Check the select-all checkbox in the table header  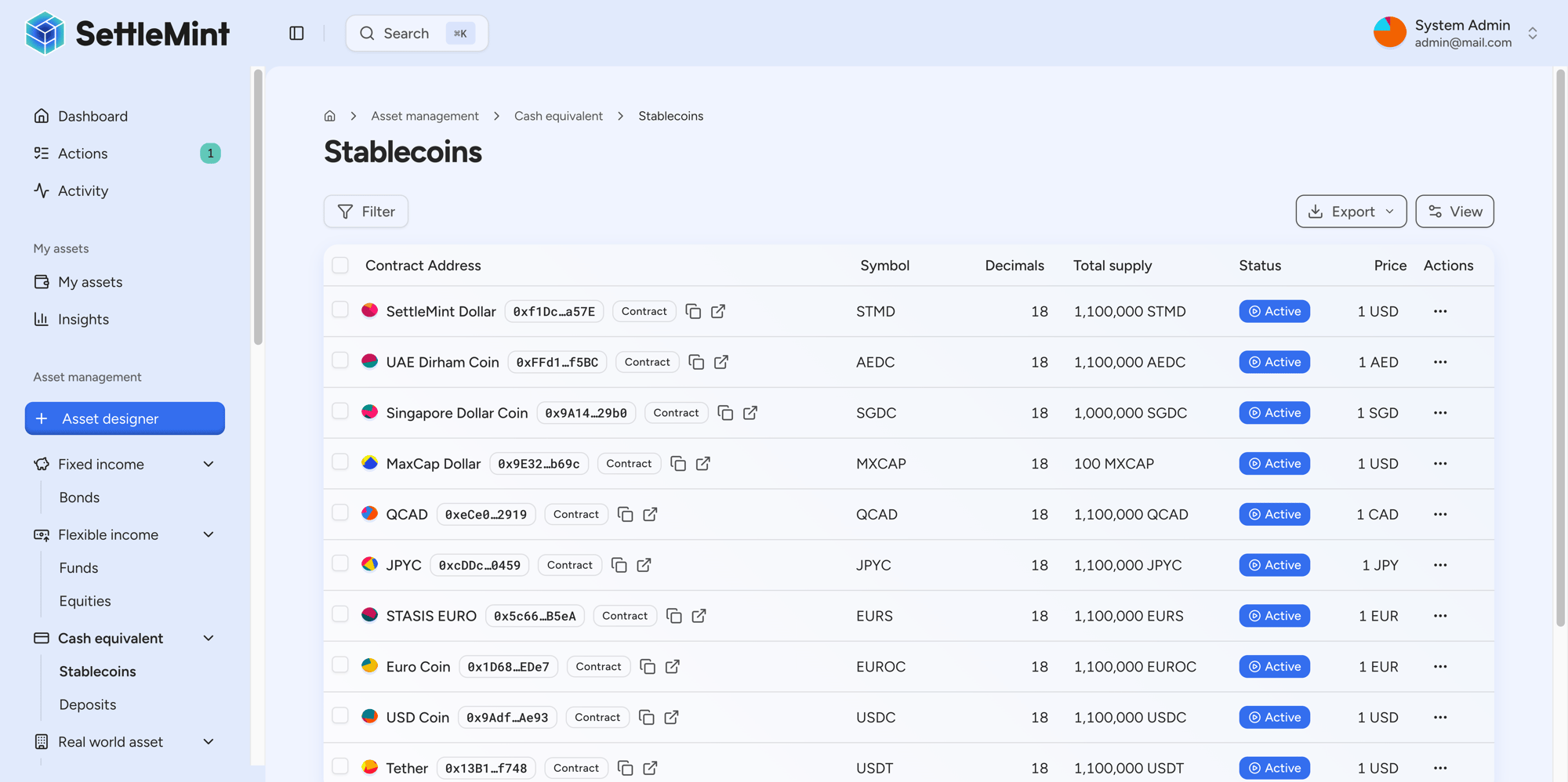[x=339, y=265]
